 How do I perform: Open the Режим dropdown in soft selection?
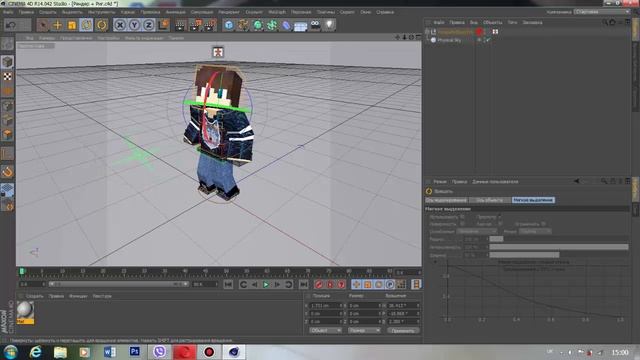tap(535, 231)
